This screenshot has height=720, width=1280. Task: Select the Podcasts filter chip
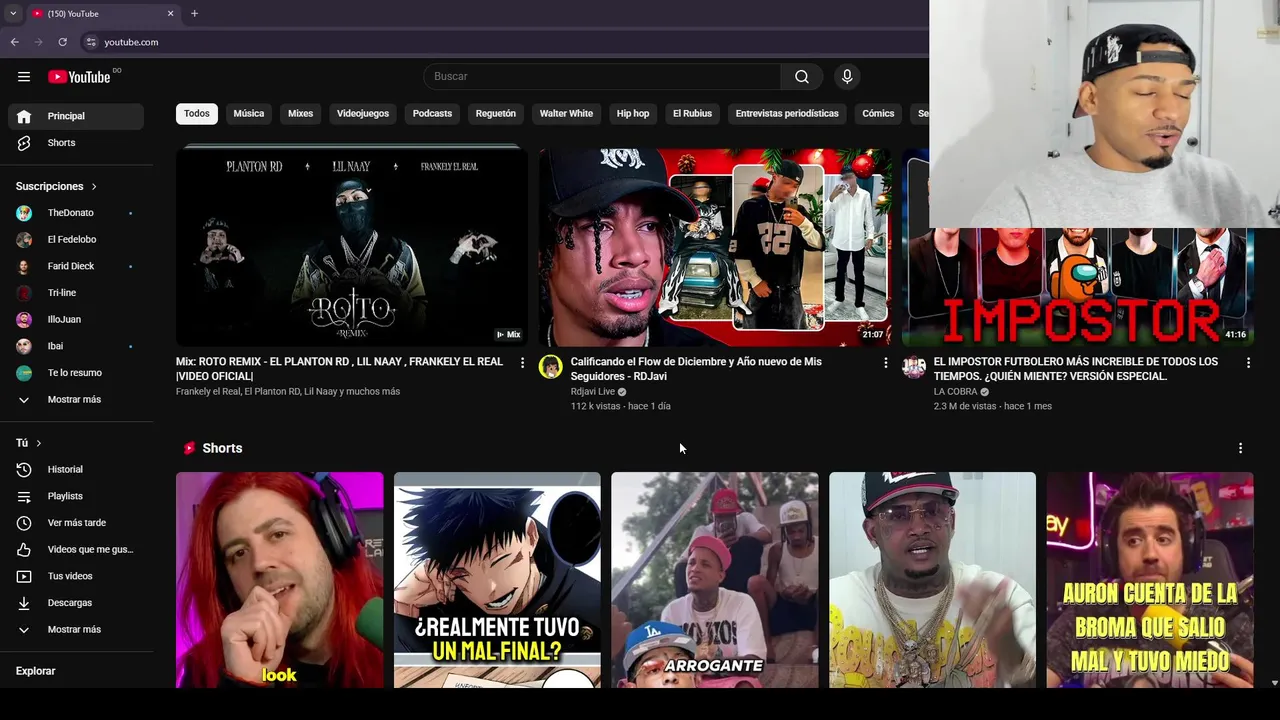coord(433,114)
